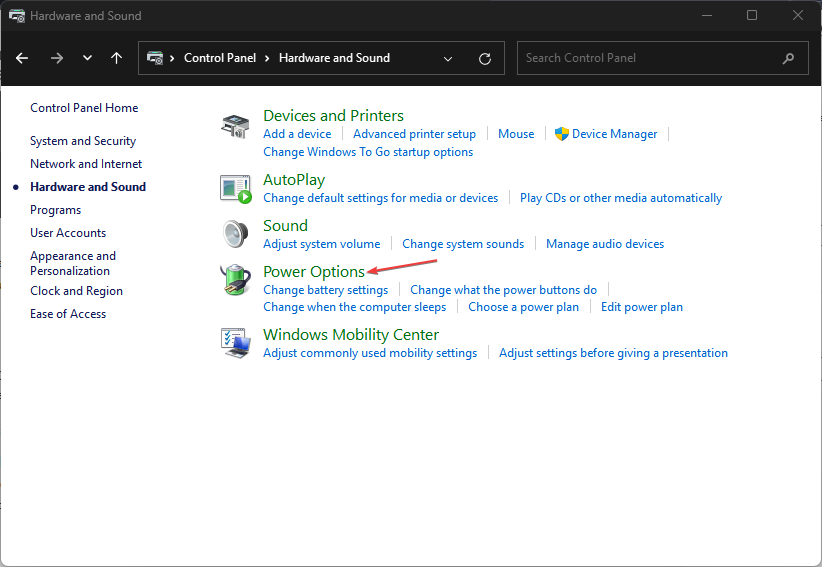
Task: Expand the chevron before Control Panel breadcrumb
Action: (x=171, y=58)
